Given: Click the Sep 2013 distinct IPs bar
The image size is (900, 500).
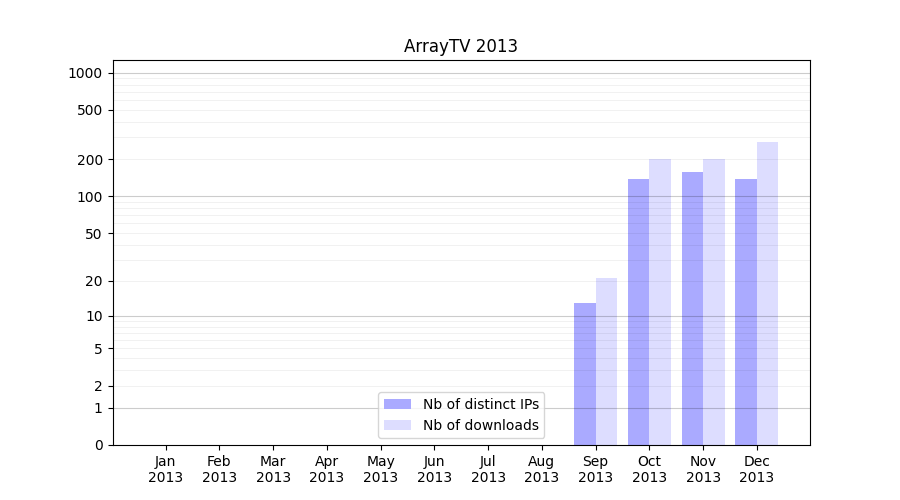Looking at the screenshot, I should point(585,374).
